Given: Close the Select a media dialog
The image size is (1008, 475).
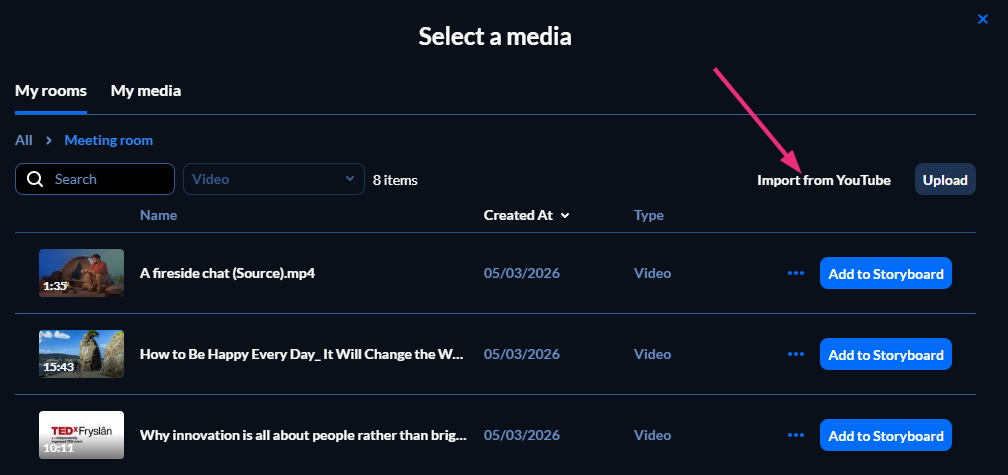Looking at the screenshot, I should [982, 18].
